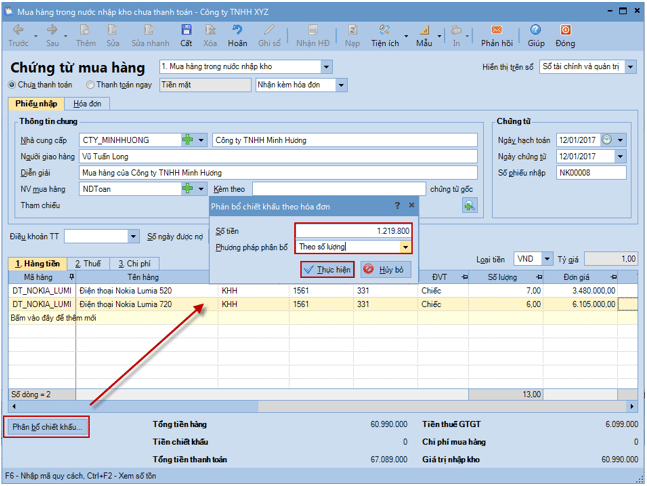Select row Điện thoại Nokia Lumia 520
The image size is (647, 486).
323,290
